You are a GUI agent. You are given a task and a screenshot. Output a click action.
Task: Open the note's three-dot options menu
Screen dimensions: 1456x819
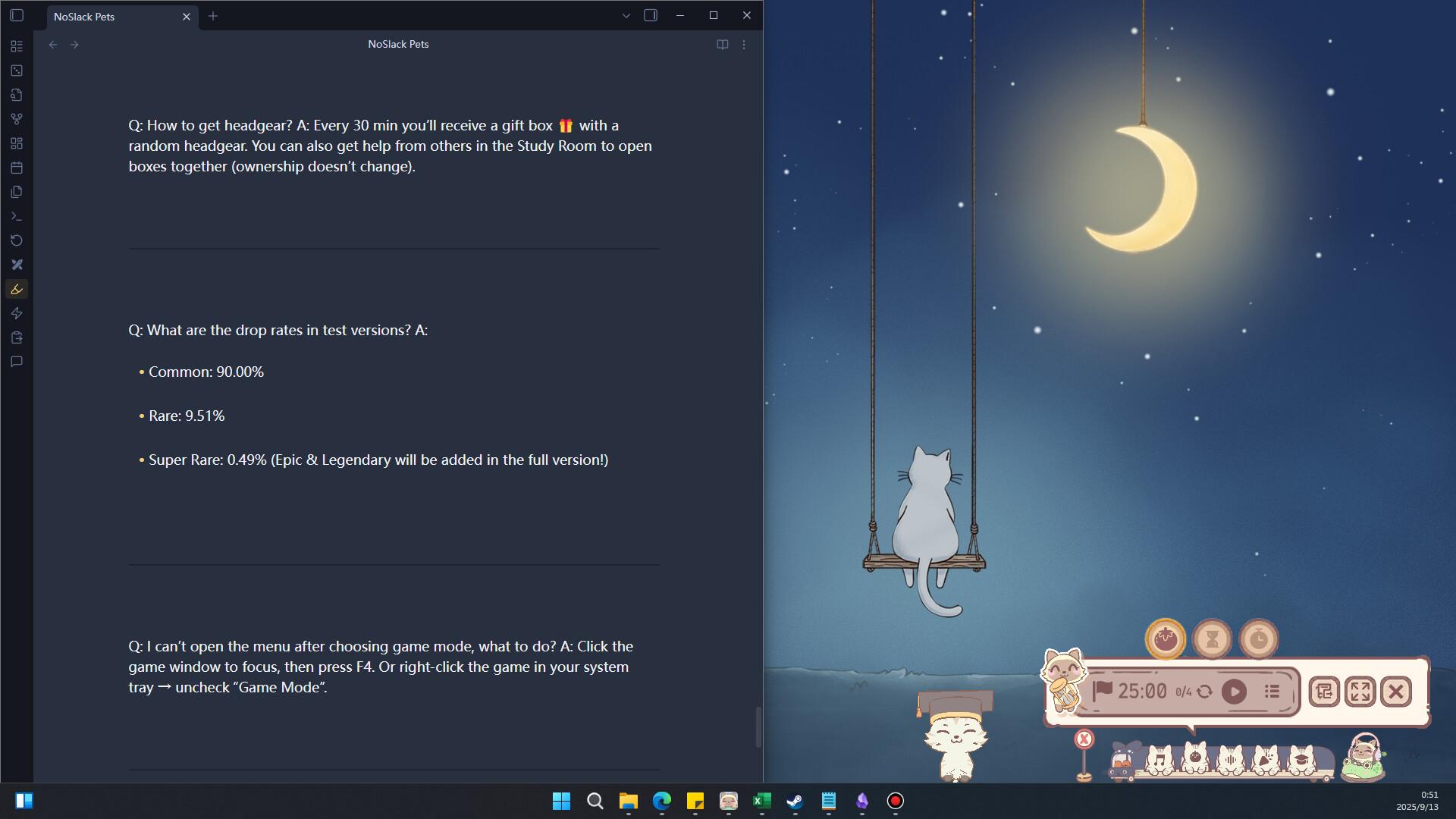coord(744,44)
